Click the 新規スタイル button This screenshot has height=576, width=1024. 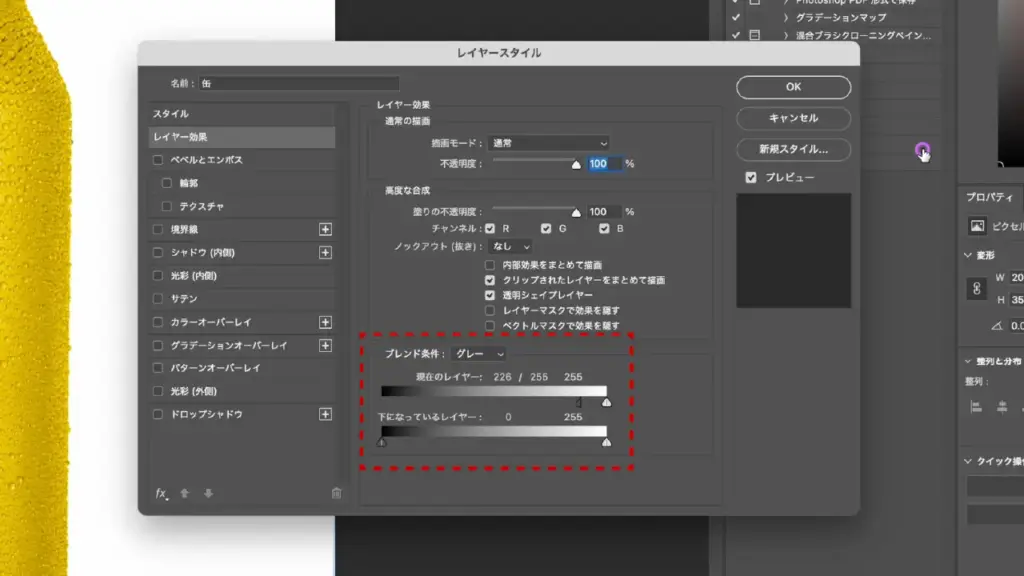coord(793,149)
